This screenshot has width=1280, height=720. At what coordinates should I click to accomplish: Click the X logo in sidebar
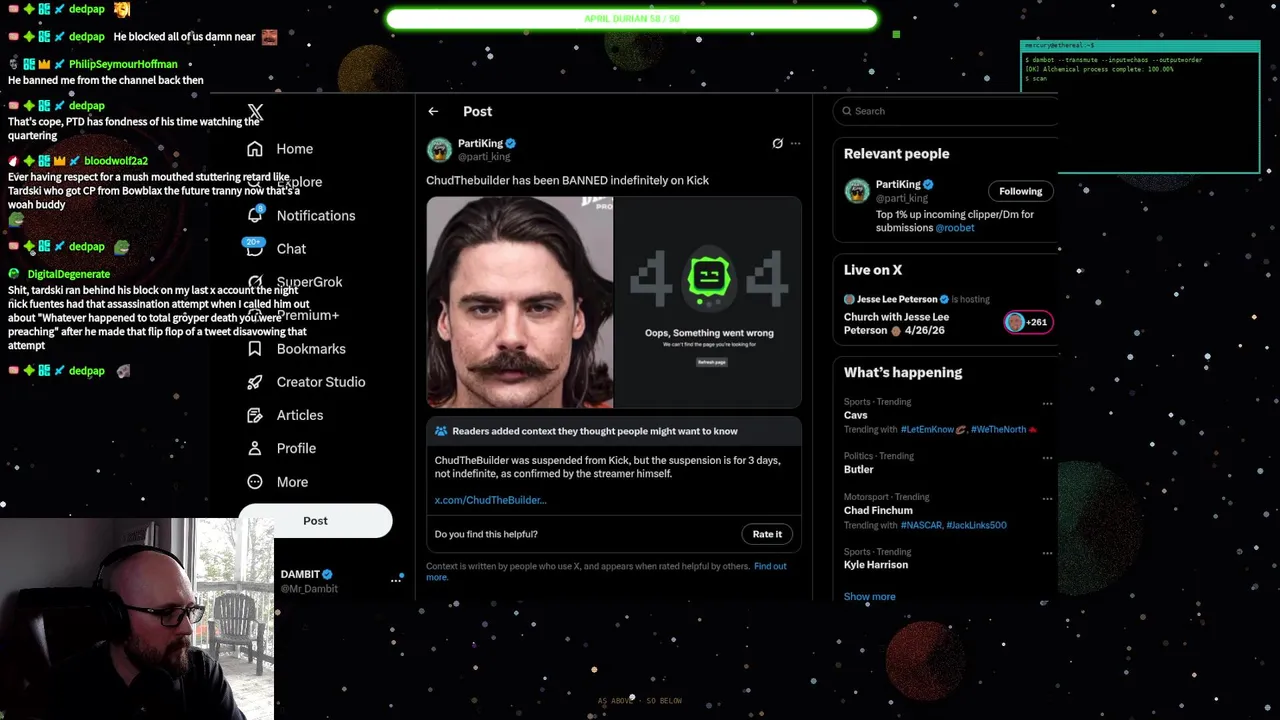(255, 113)
